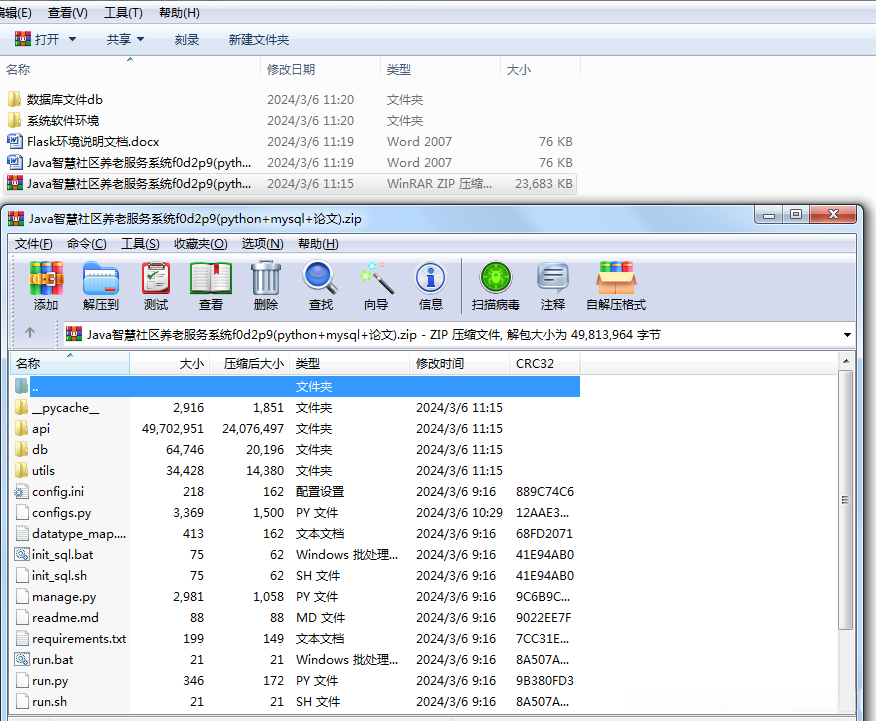Click the 大小 column header in Explorer

(x=540, y=69)
